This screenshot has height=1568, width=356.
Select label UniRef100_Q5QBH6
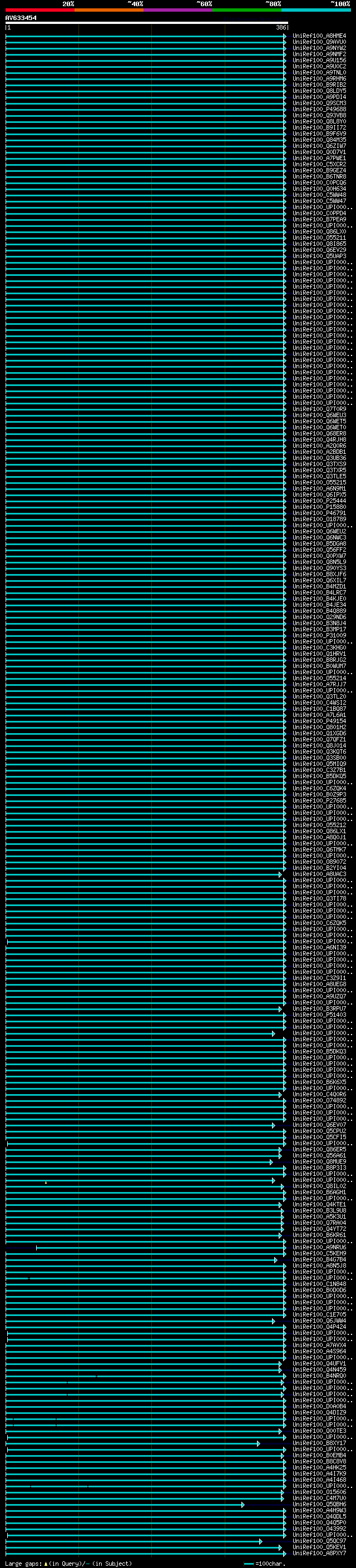click(319, 1504)
